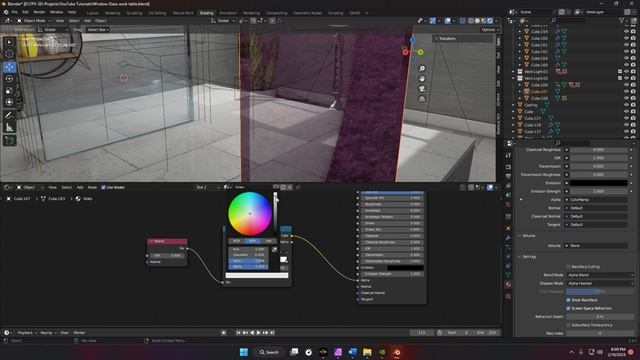Disable Ceiling in renders via camera icon
The height and width of the screenshot is (360, 640).
click(x=633, y=105)
